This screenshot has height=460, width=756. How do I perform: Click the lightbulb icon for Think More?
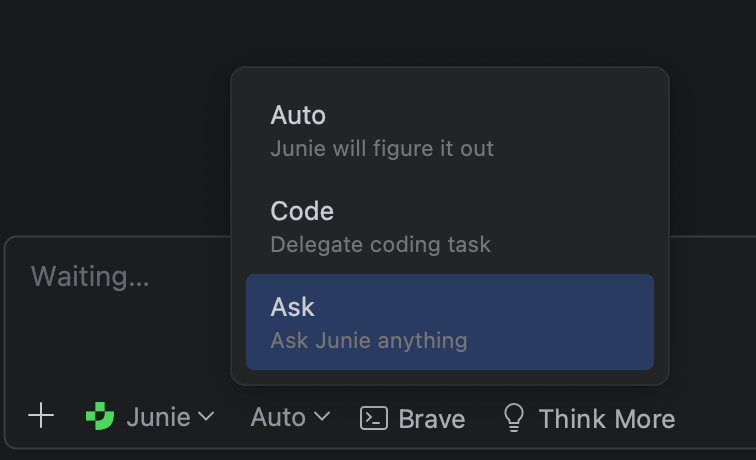tap(514, 418)
